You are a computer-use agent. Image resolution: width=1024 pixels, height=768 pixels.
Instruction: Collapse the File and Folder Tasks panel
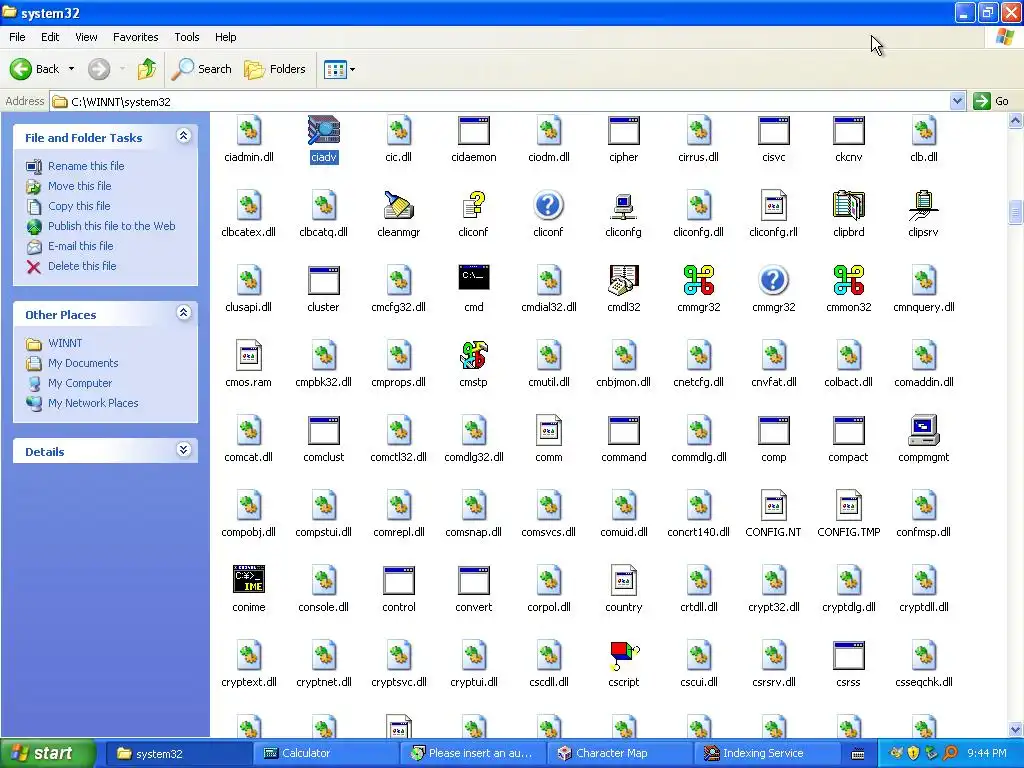[184, 136]
